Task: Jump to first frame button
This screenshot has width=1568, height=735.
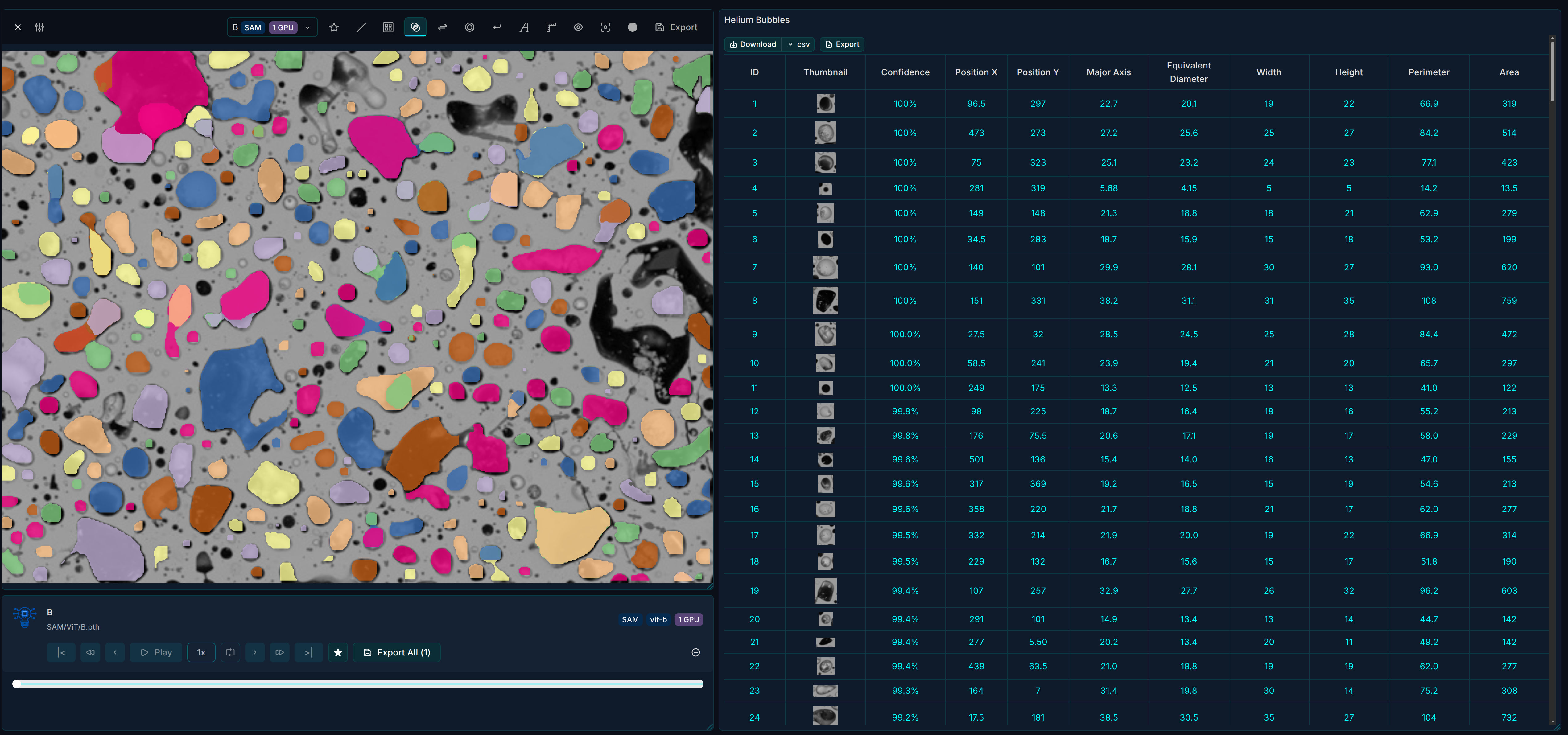Action: point(61,652)
